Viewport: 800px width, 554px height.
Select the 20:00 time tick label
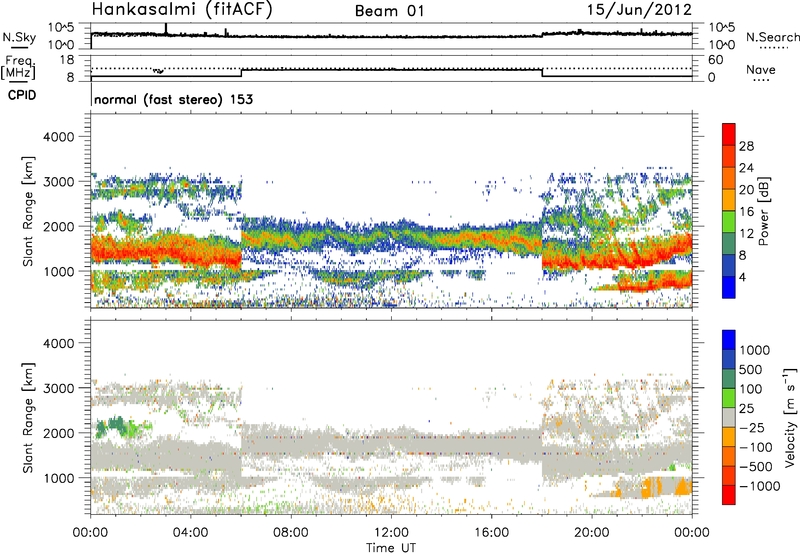click(x=592, y=533)
